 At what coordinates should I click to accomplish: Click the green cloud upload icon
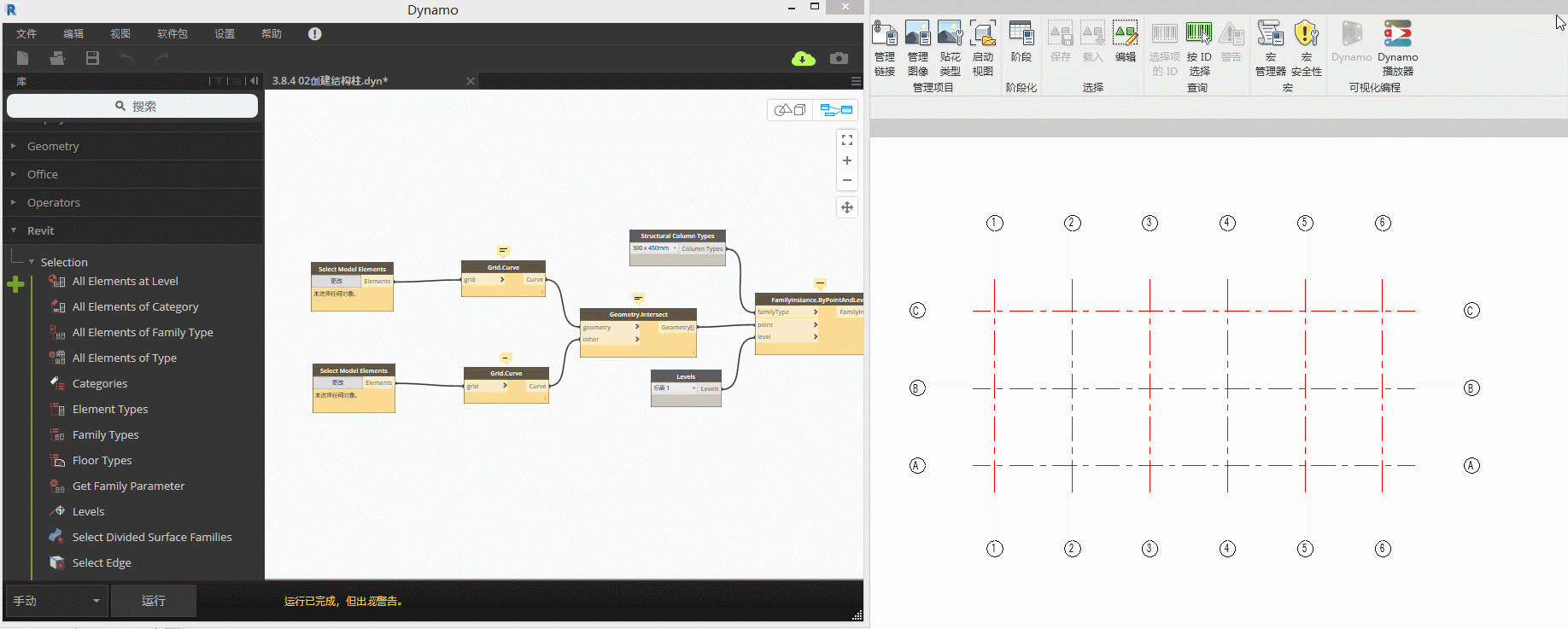pos(804,58)
